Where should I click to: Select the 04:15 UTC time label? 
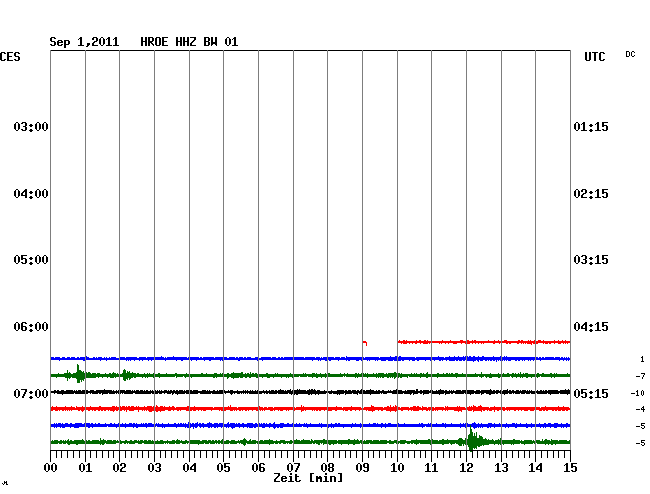tap(591, 327)
